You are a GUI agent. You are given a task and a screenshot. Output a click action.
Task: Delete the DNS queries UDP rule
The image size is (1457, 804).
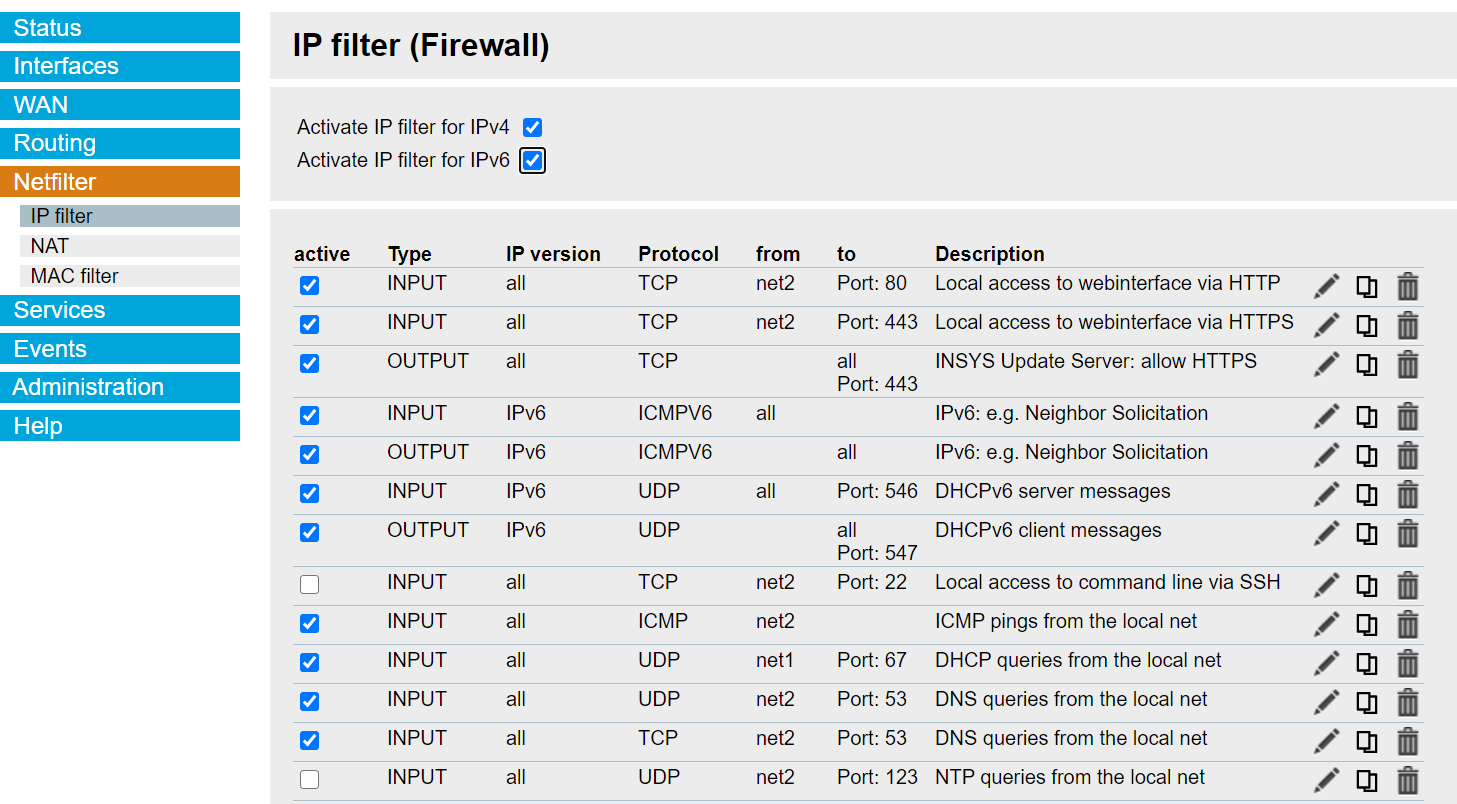pos(1407,702)
